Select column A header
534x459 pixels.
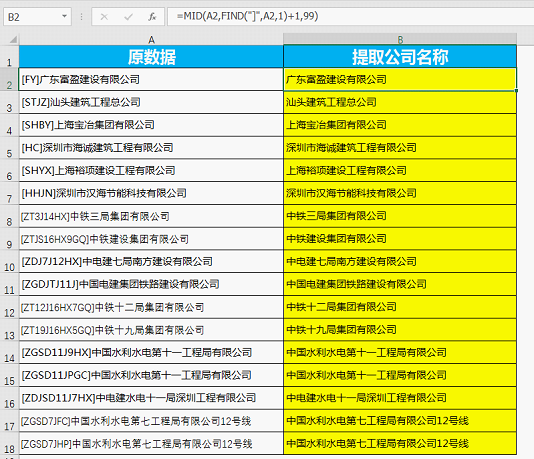tap(151, 39)
